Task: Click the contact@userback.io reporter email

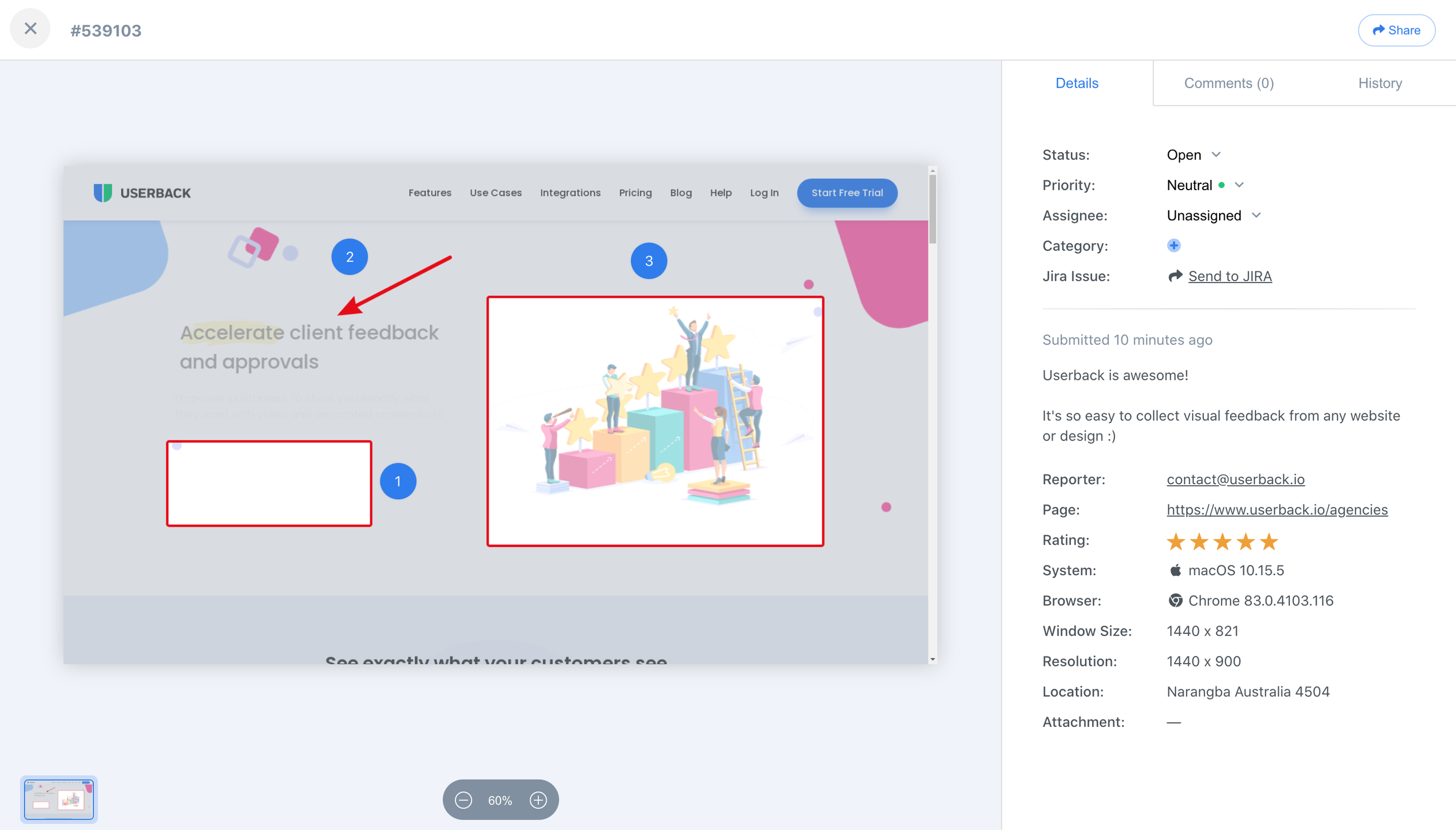Action: pos(1235,479)
